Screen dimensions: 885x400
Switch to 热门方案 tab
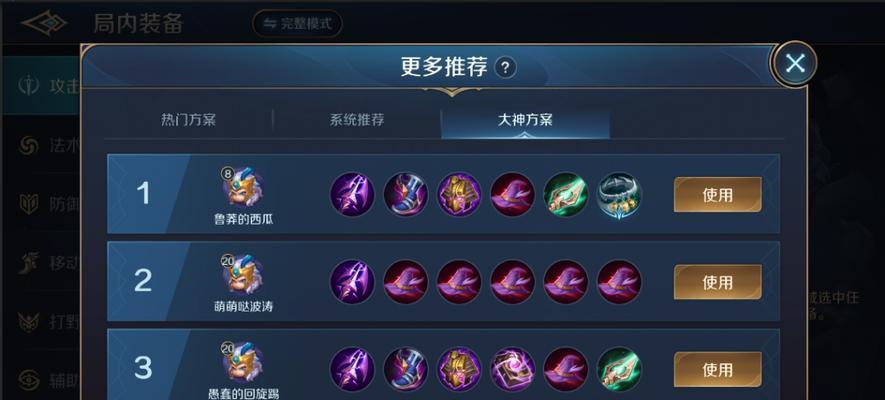(x=189, y=120)
